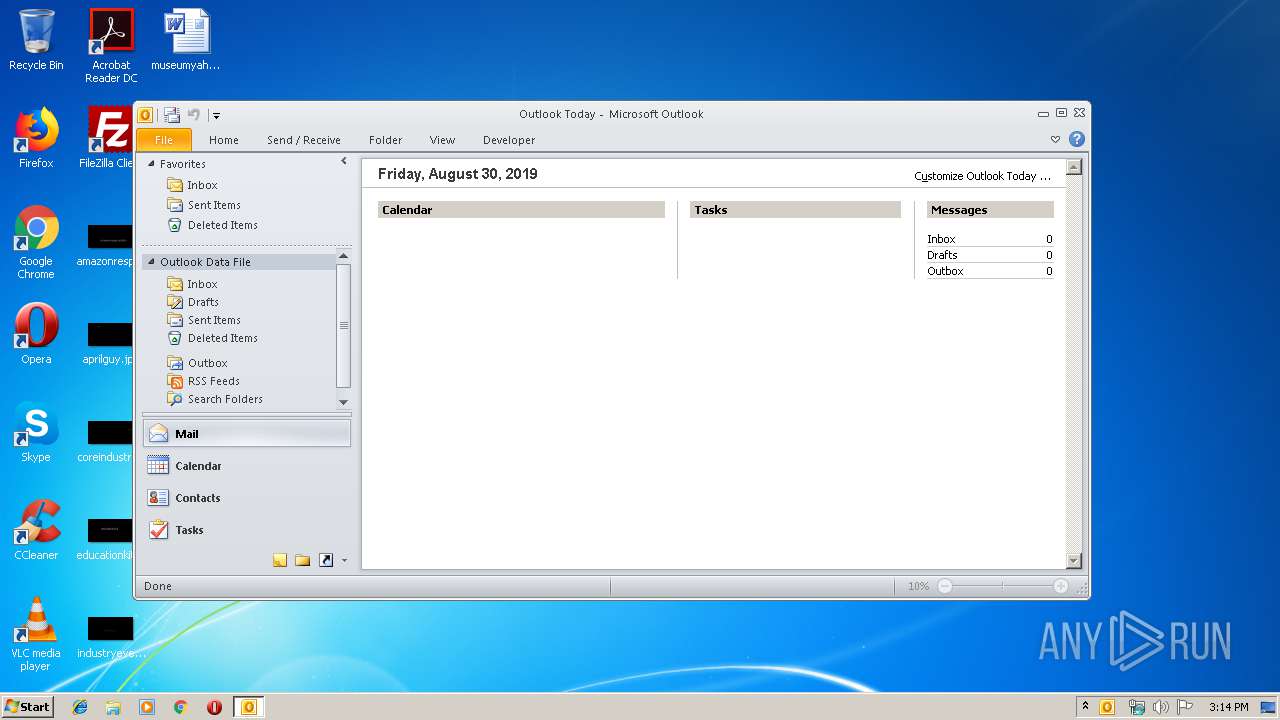Select Acrobat Reader DC desktop shortcut
1280x720 pixels.
point(111,46)
